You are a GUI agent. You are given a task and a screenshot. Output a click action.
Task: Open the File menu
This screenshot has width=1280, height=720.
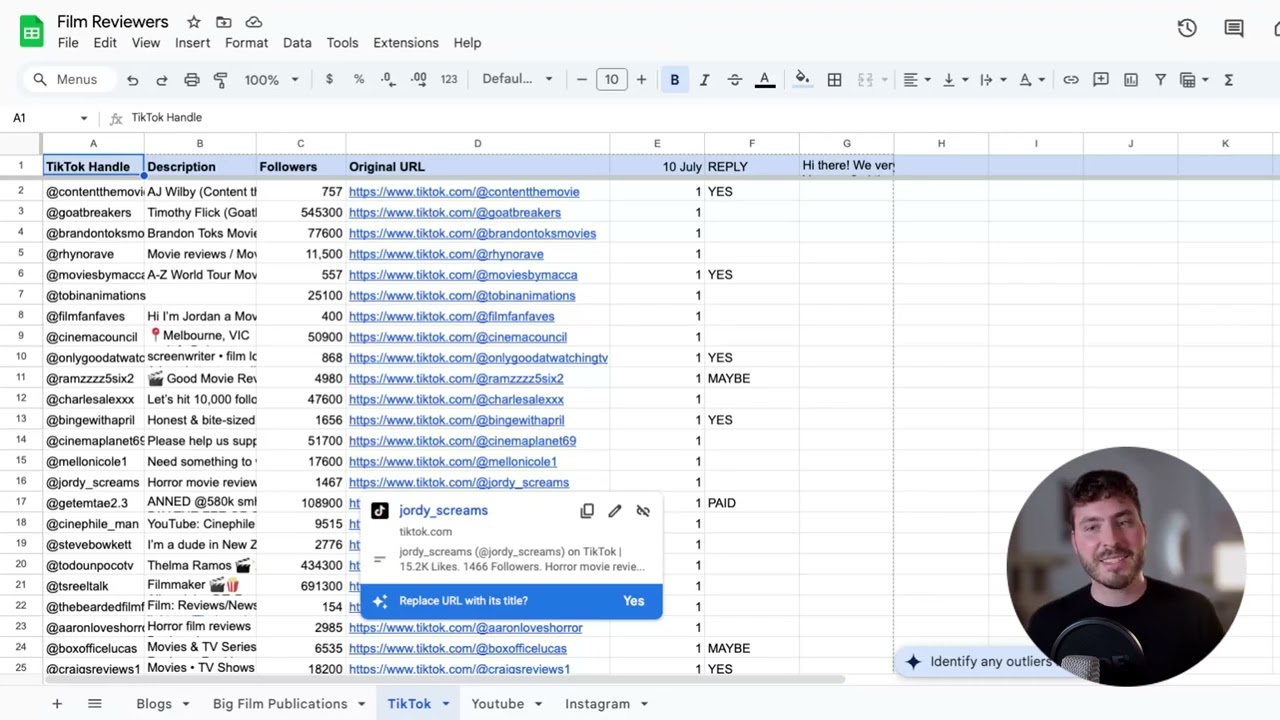point(68,43)
